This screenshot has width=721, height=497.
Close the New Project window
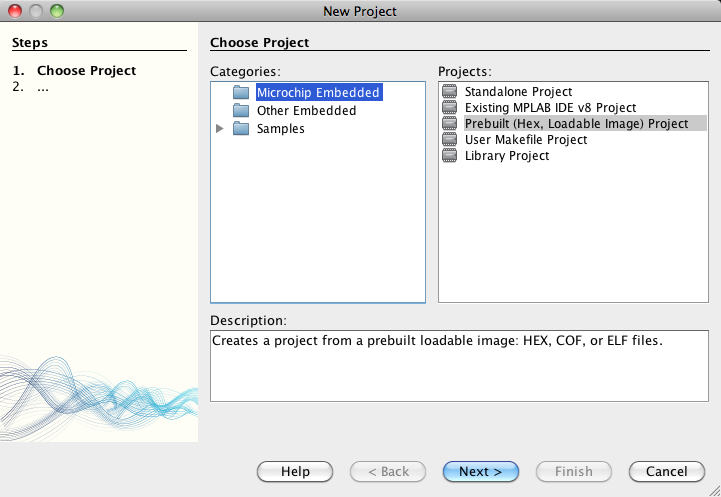(15, 11)
